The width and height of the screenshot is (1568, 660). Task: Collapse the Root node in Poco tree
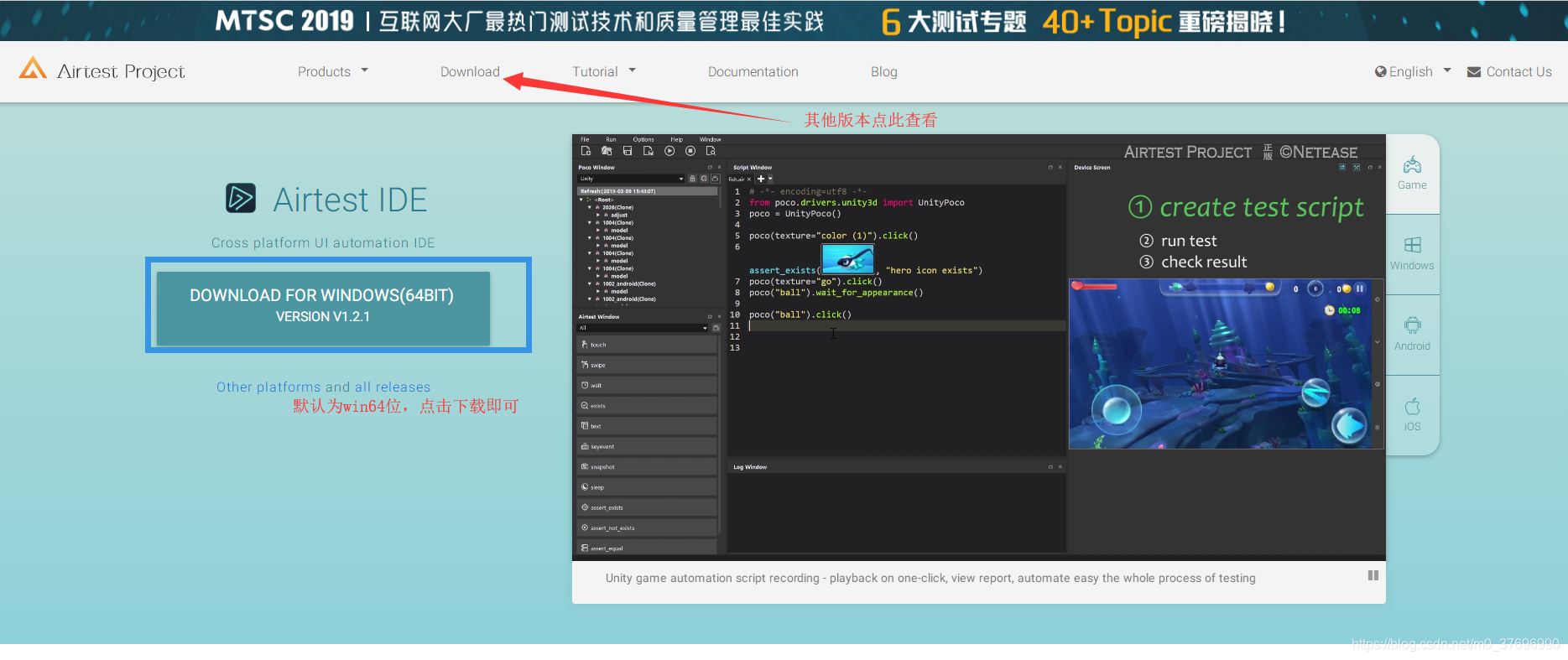tap(581, 200)
